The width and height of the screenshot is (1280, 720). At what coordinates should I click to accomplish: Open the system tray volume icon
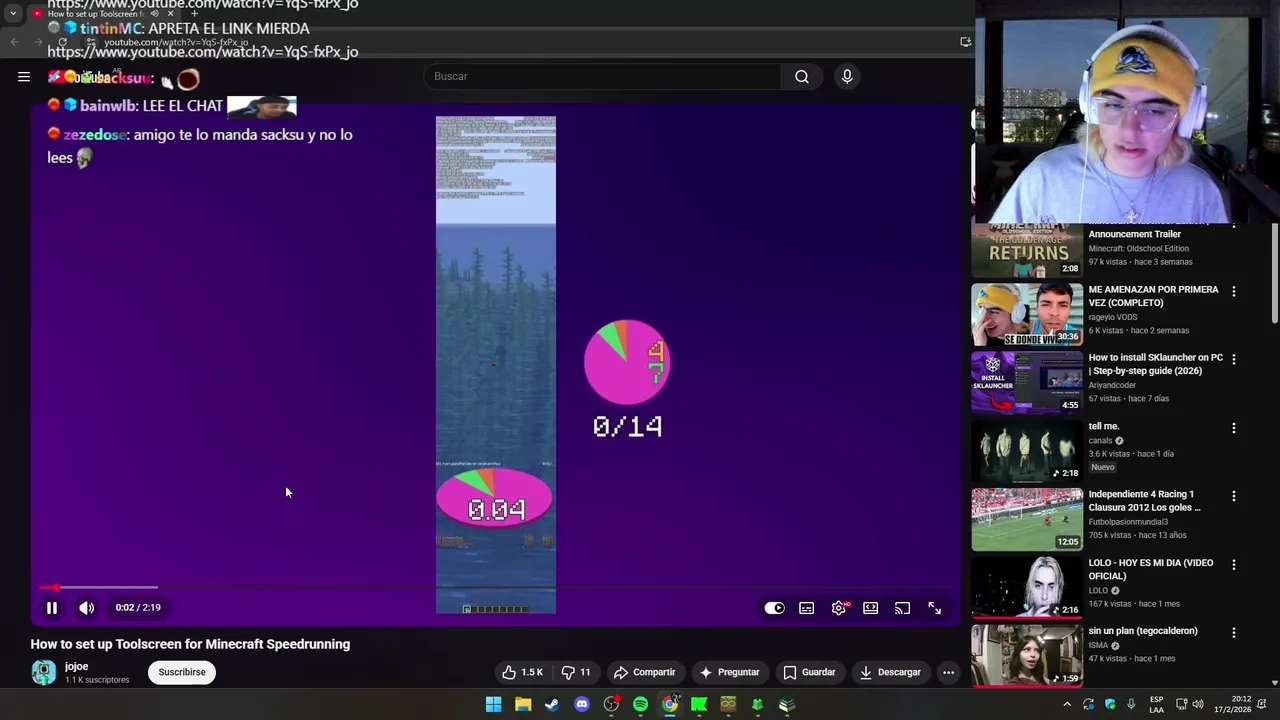1198,704
